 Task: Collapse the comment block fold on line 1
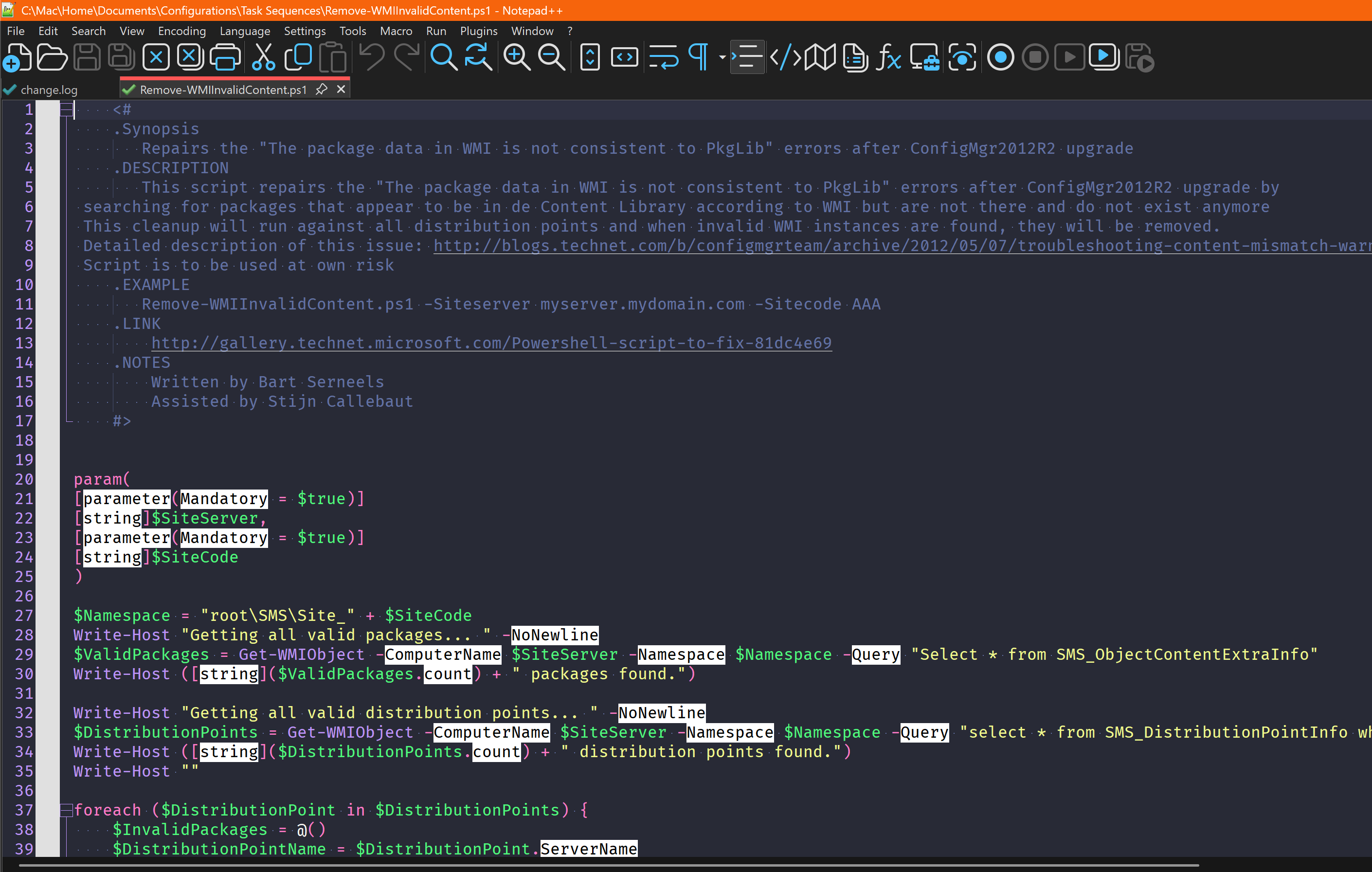pyautogui.click(x=67, y=109)
